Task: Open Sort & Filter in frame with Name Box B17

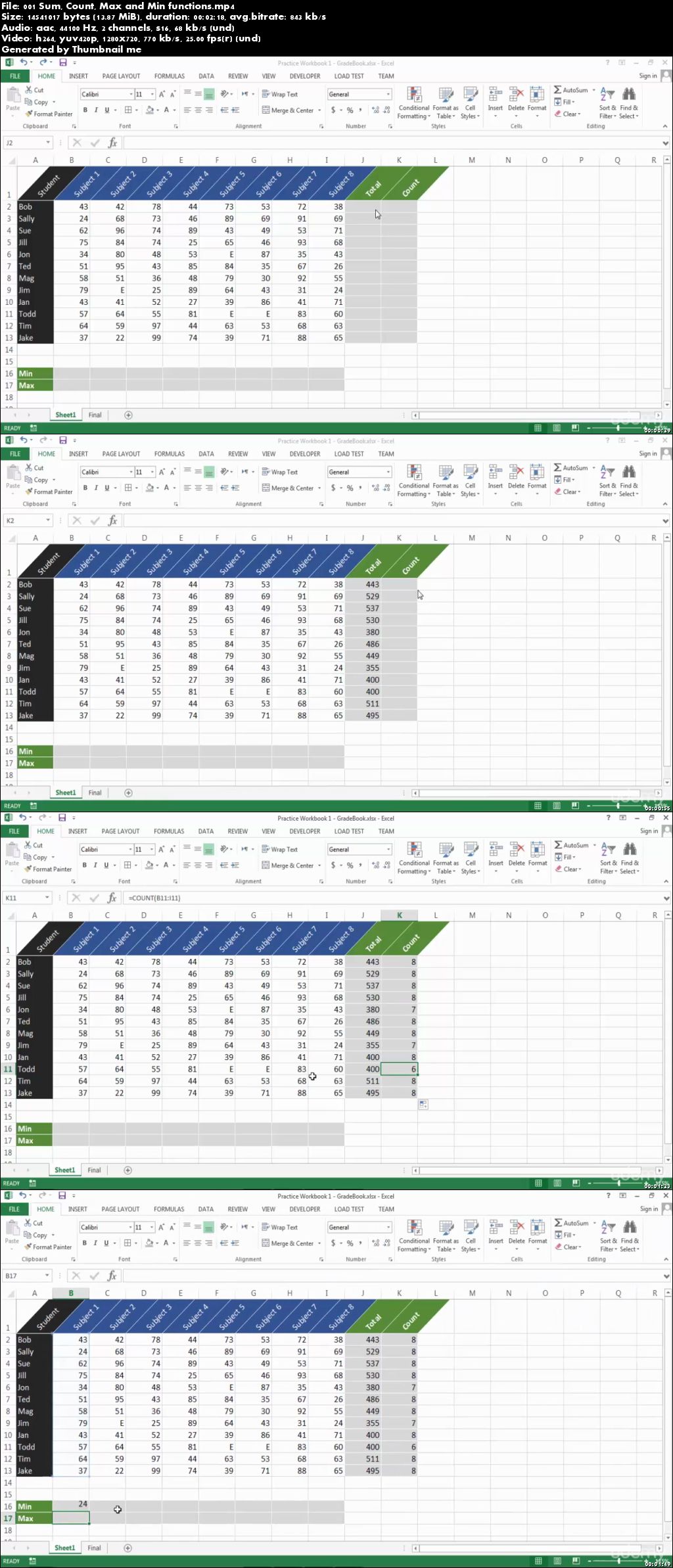Action: (x=608, y=1235)
